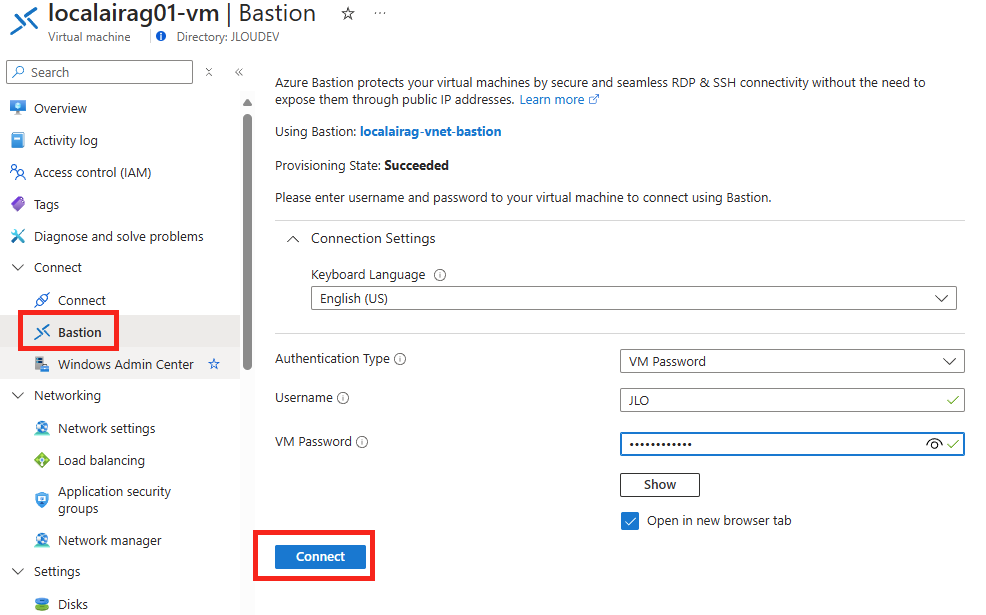Click the blue Connect button
Image resolution: width=986 pixels, height=615 pixels.
320,557
